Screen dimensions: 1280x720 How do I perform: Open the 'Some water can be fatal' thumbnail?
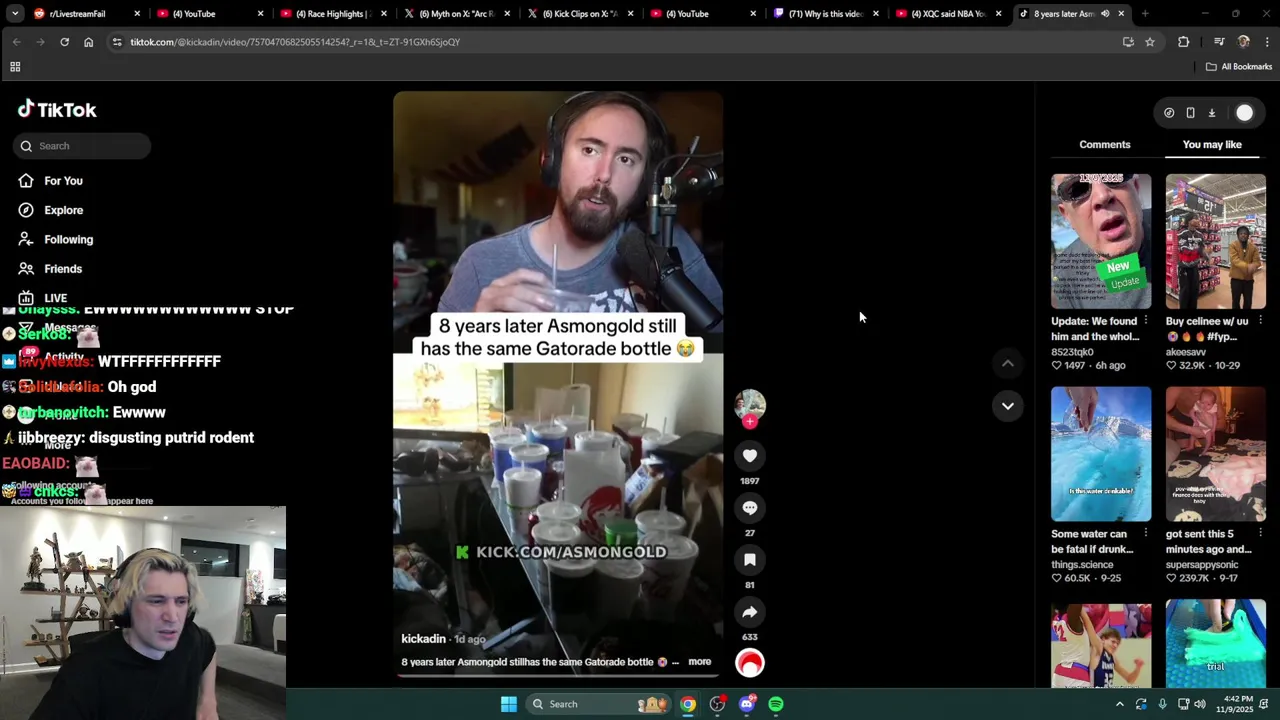pyautogui.click(x=1101, y=454)
